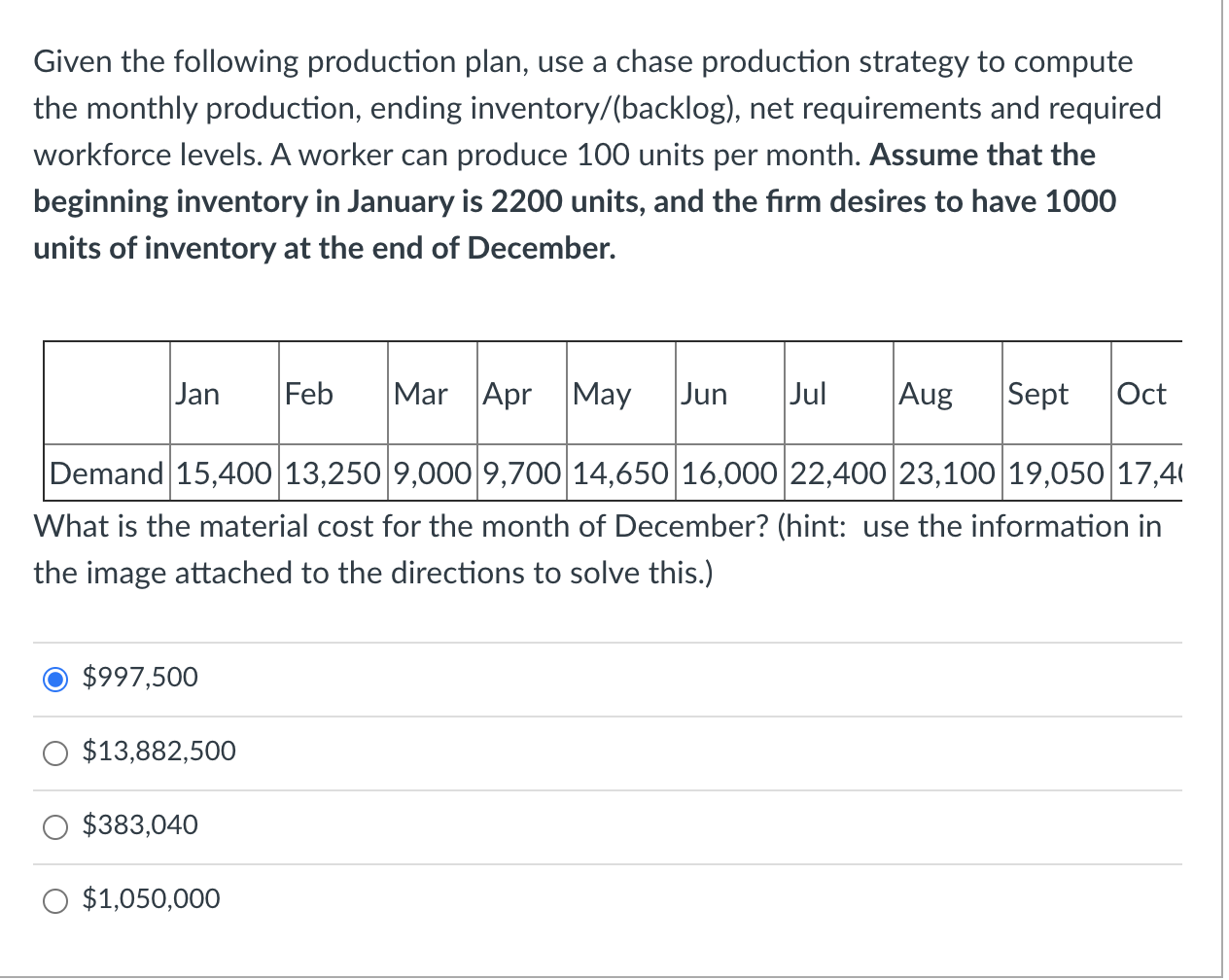Click the May column header cell
This screenshot has height=980, width=1229.
coord(620,394)
